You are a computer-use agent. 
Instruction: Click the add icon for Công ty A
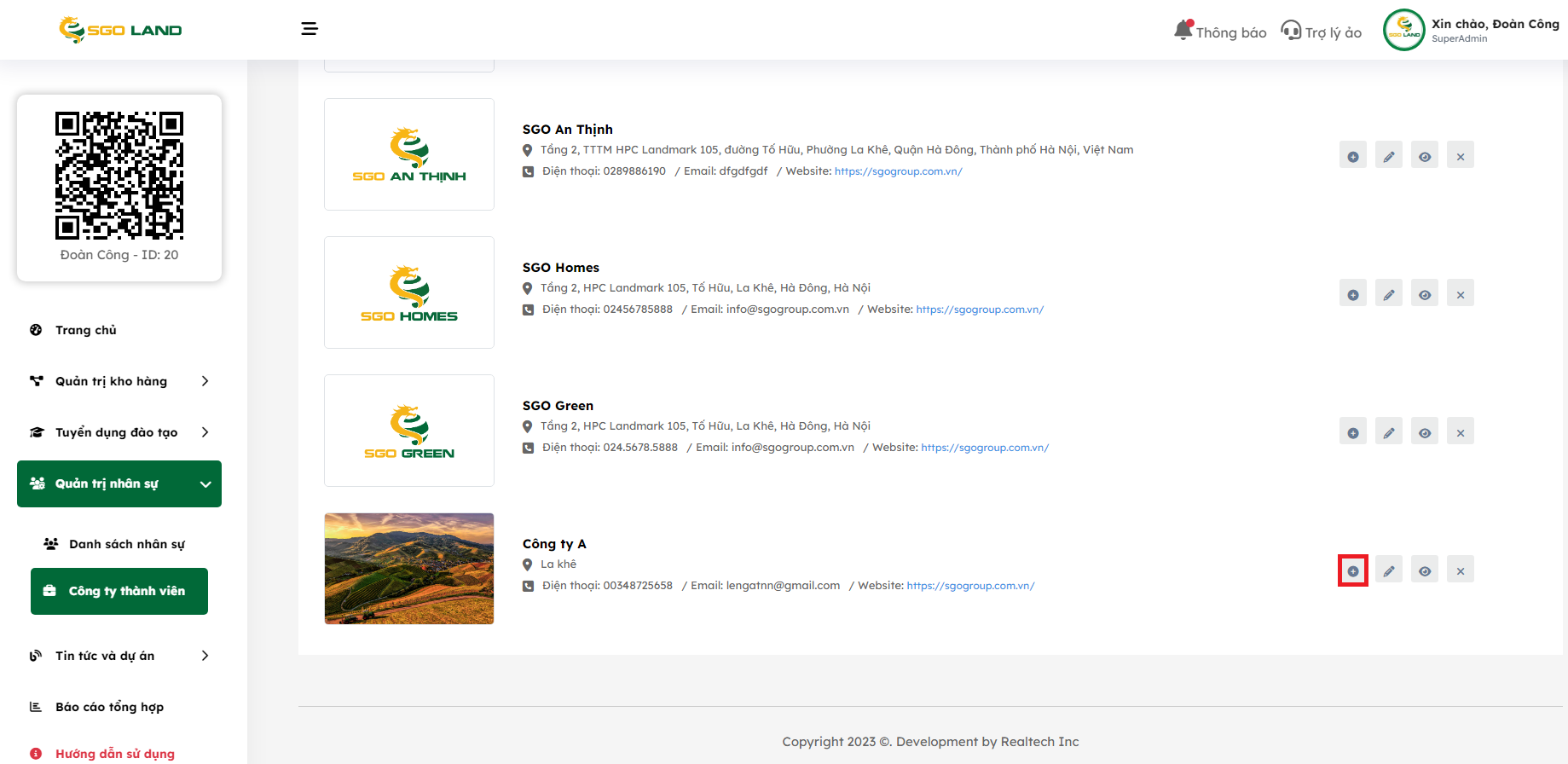point(1352,570)
